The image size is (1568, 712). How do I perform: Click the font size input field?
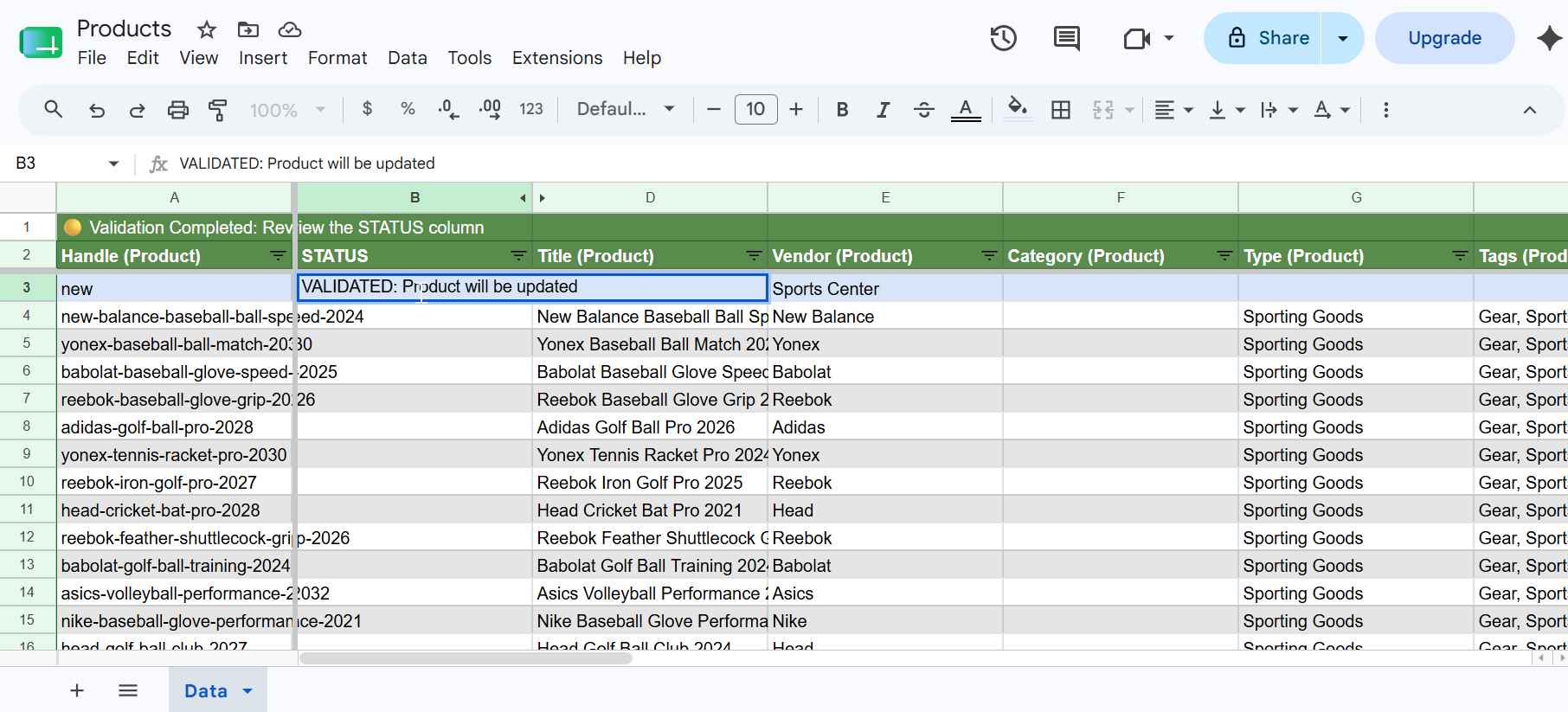(x=755, y=110)
